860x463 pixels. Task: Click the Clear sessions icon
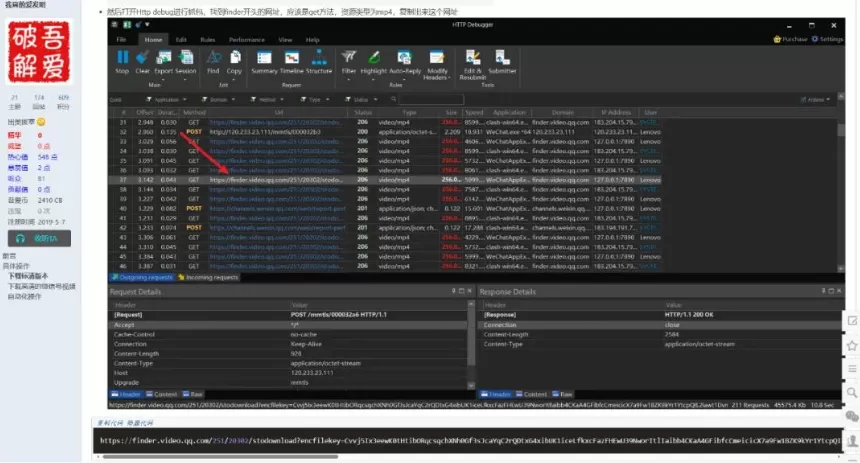point(142,58)
